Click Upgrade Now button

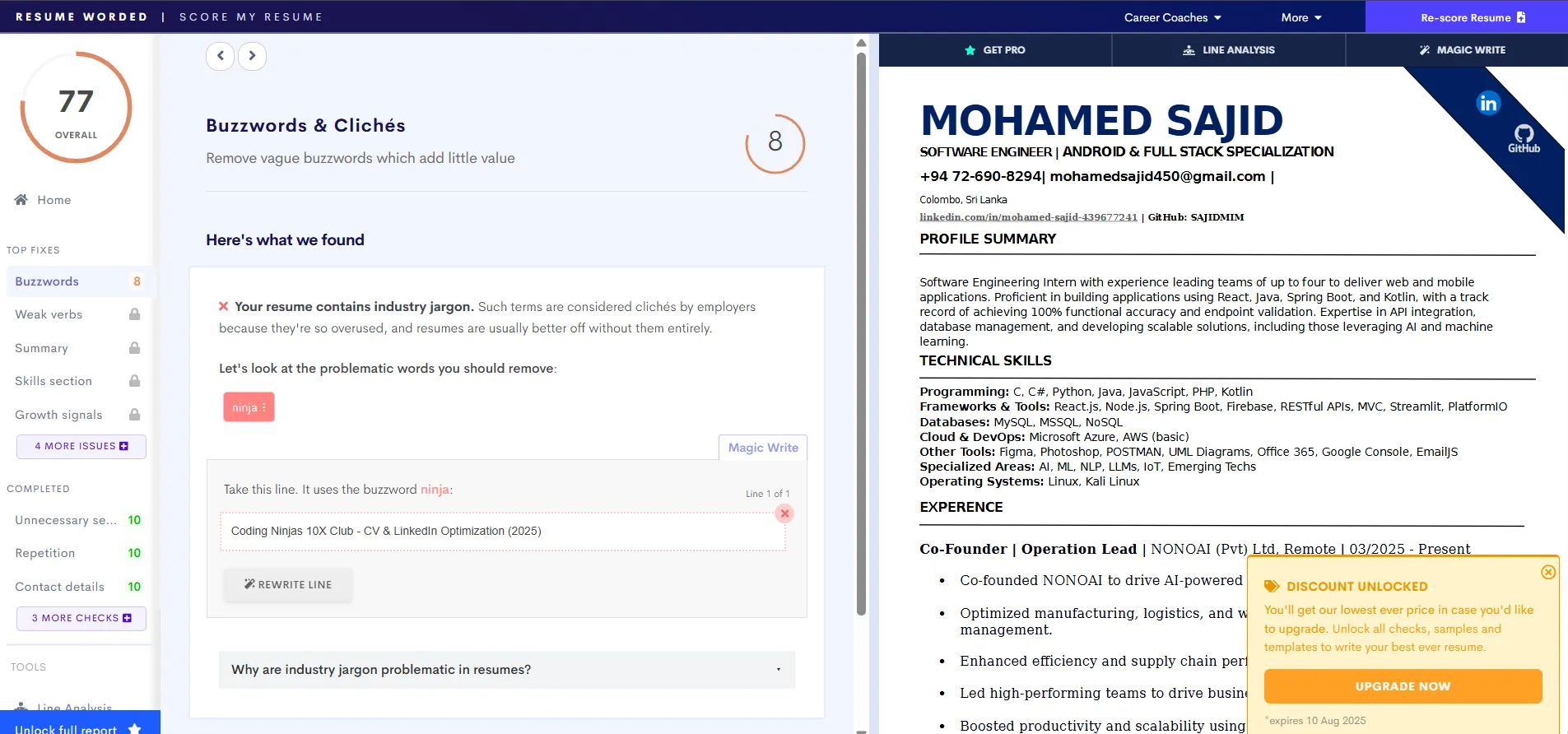click(x=1403, y=686)
